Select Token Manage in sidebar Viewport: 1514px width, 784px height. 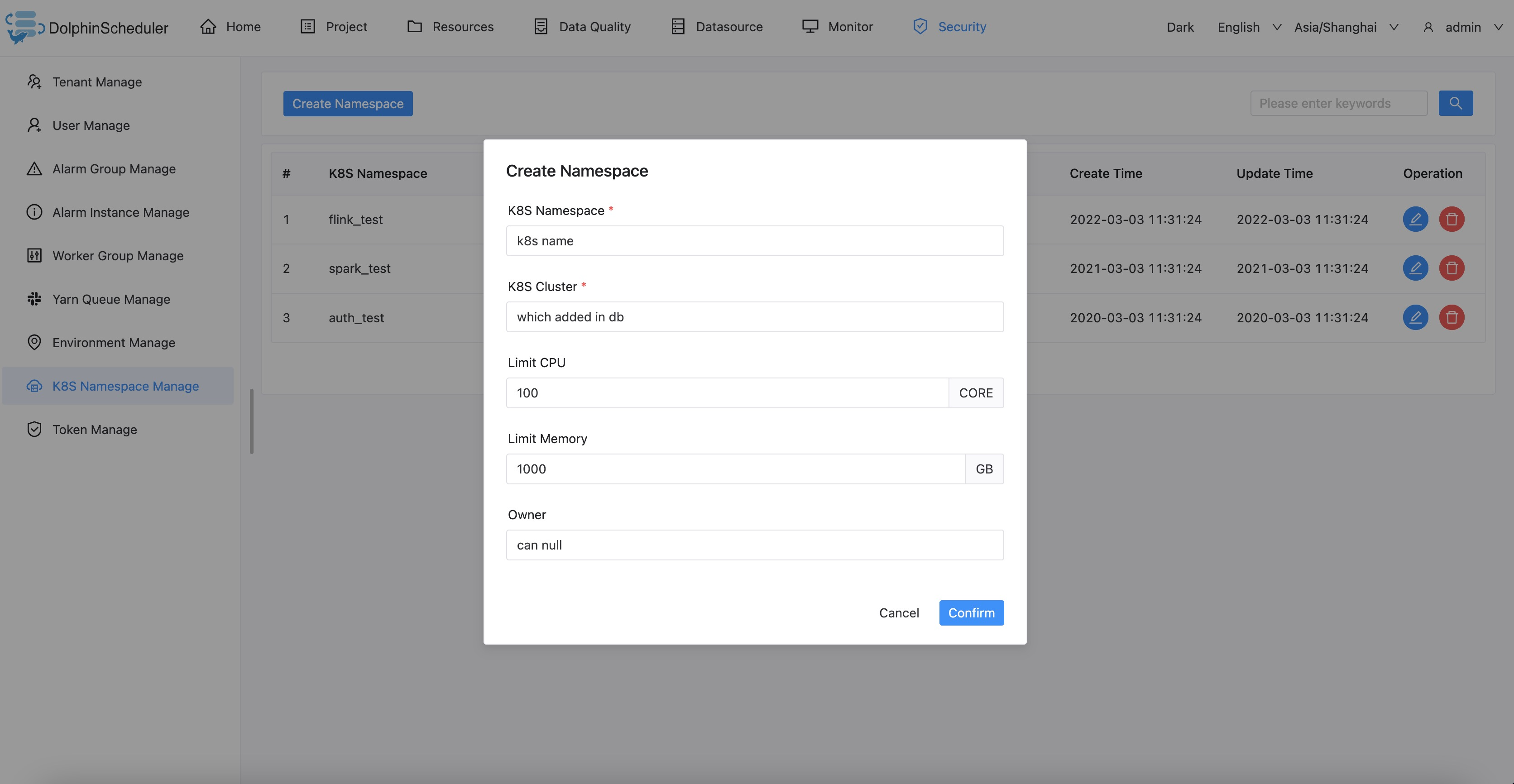(x=118, y=430)
